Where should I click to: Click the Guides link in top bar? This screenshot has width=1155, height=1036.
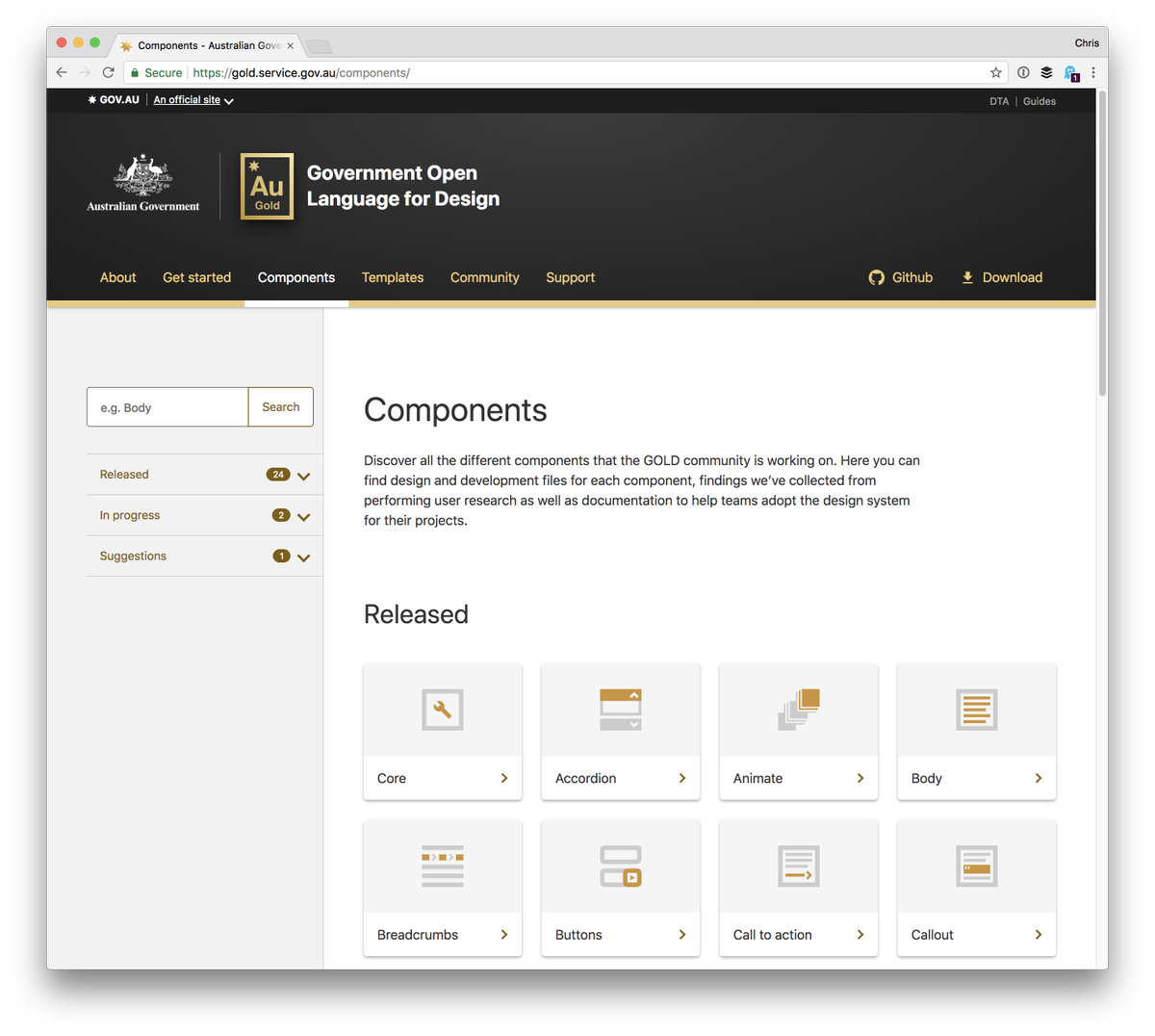click(1039, 101)
